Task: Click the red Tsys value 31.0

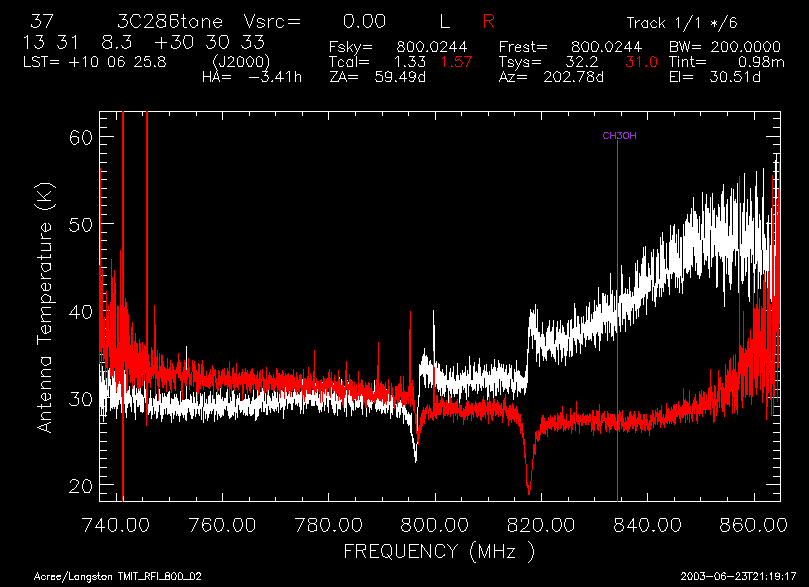Action: [x=641, y=62]
